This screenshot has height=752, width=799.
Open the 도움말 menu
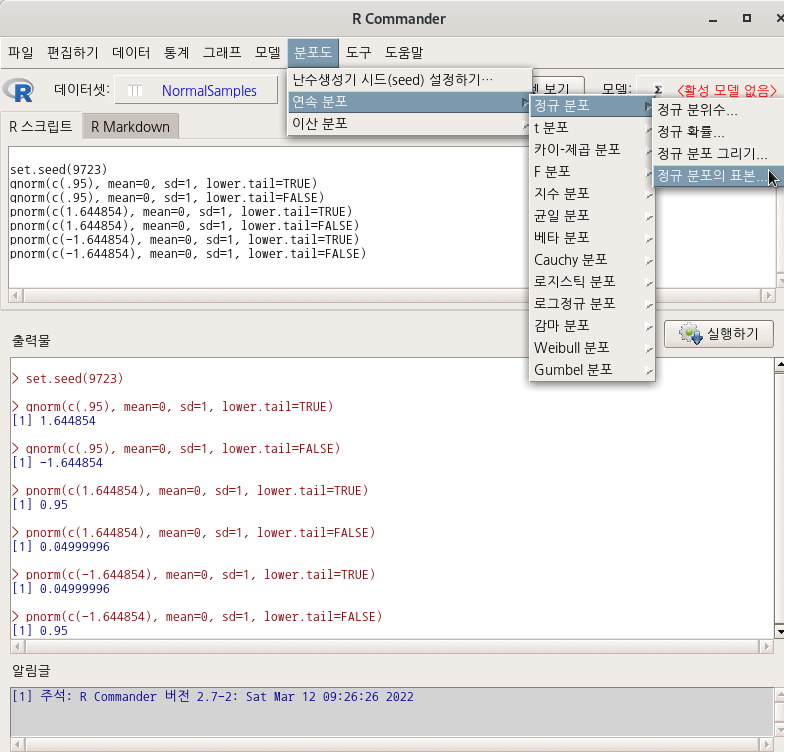404,52
